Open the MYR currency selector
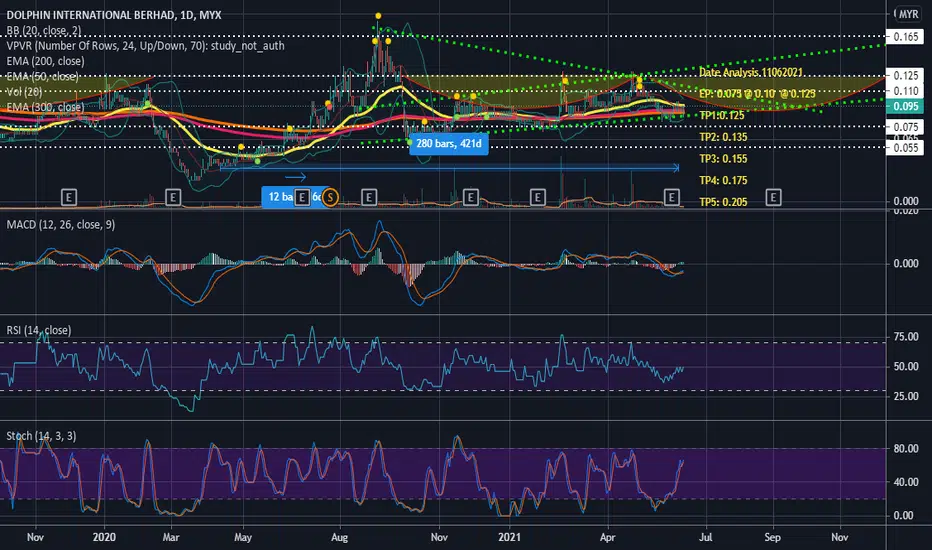 click(x=908, y=14)
